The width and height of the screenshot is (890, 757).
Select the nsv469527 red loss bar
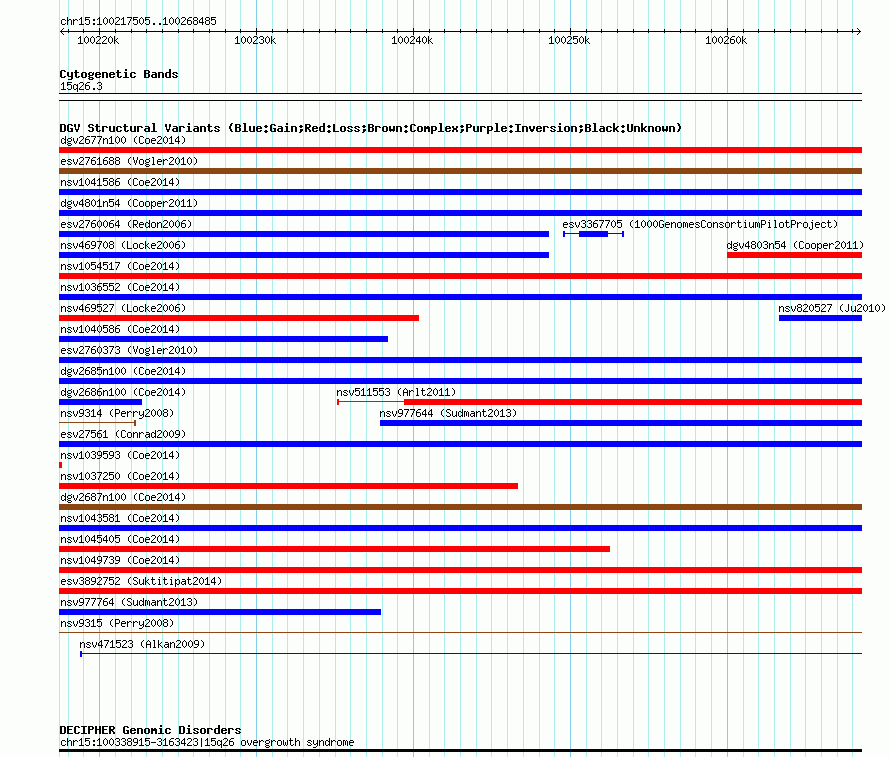pyautogui.click(x=239, y=318)
